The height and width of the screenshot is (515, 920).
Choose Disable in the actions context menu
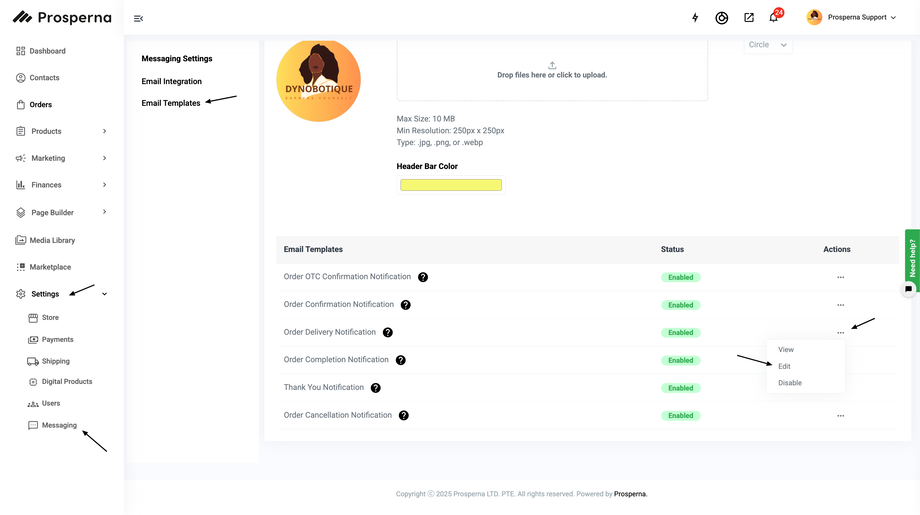tap(790, 383)
